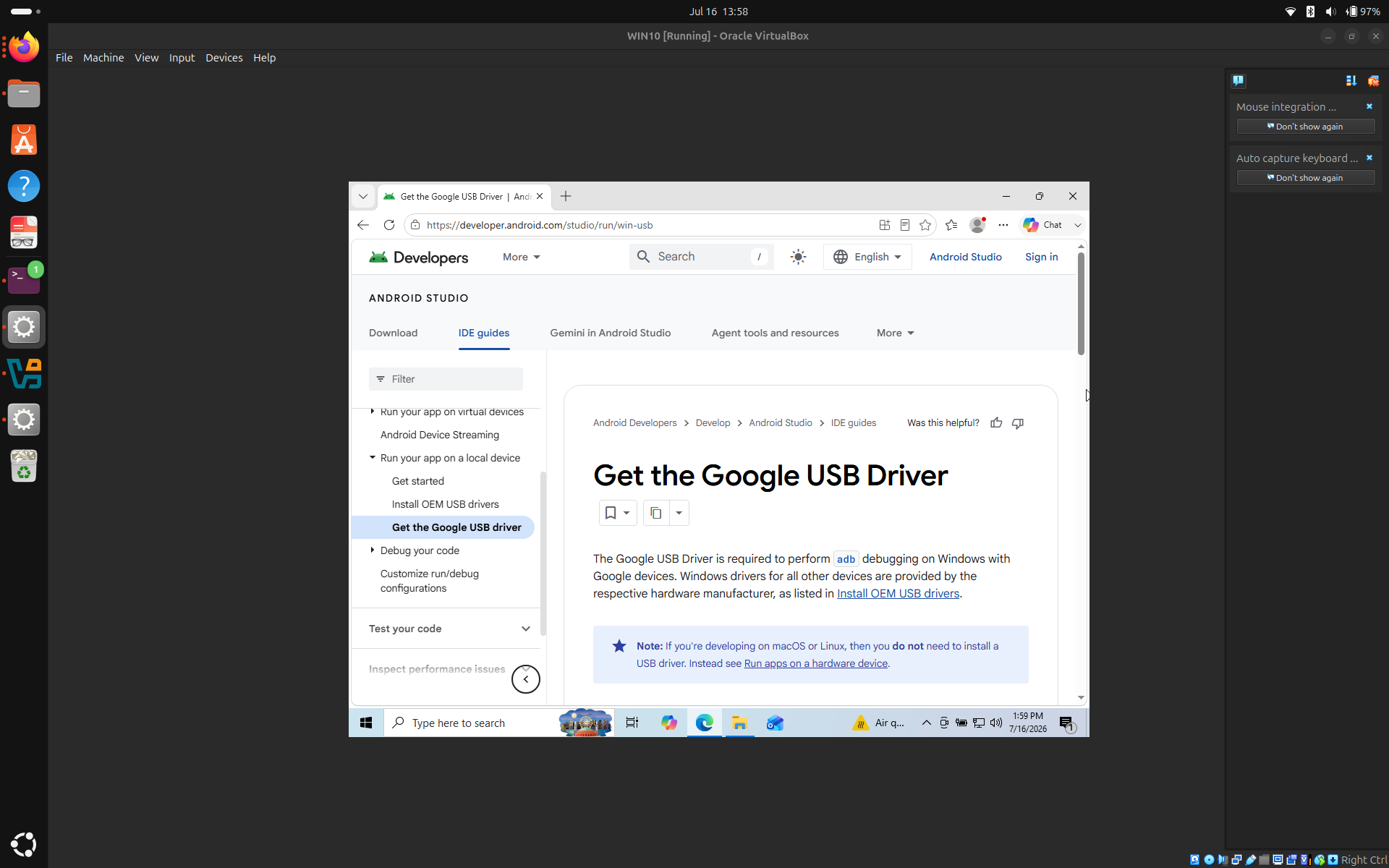
Task: Open the English language dropdown
Action: point(867,257)
